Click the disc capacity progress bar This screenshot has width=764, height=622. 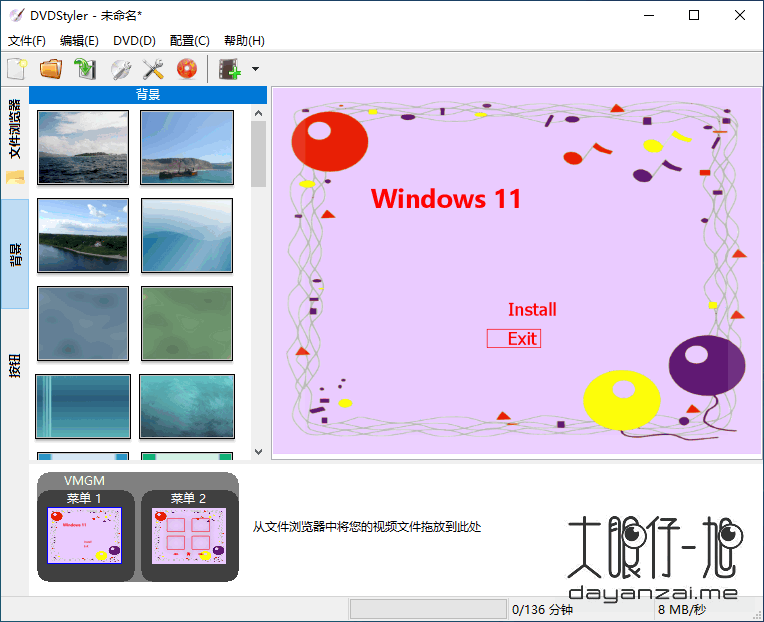click(428, 609)
